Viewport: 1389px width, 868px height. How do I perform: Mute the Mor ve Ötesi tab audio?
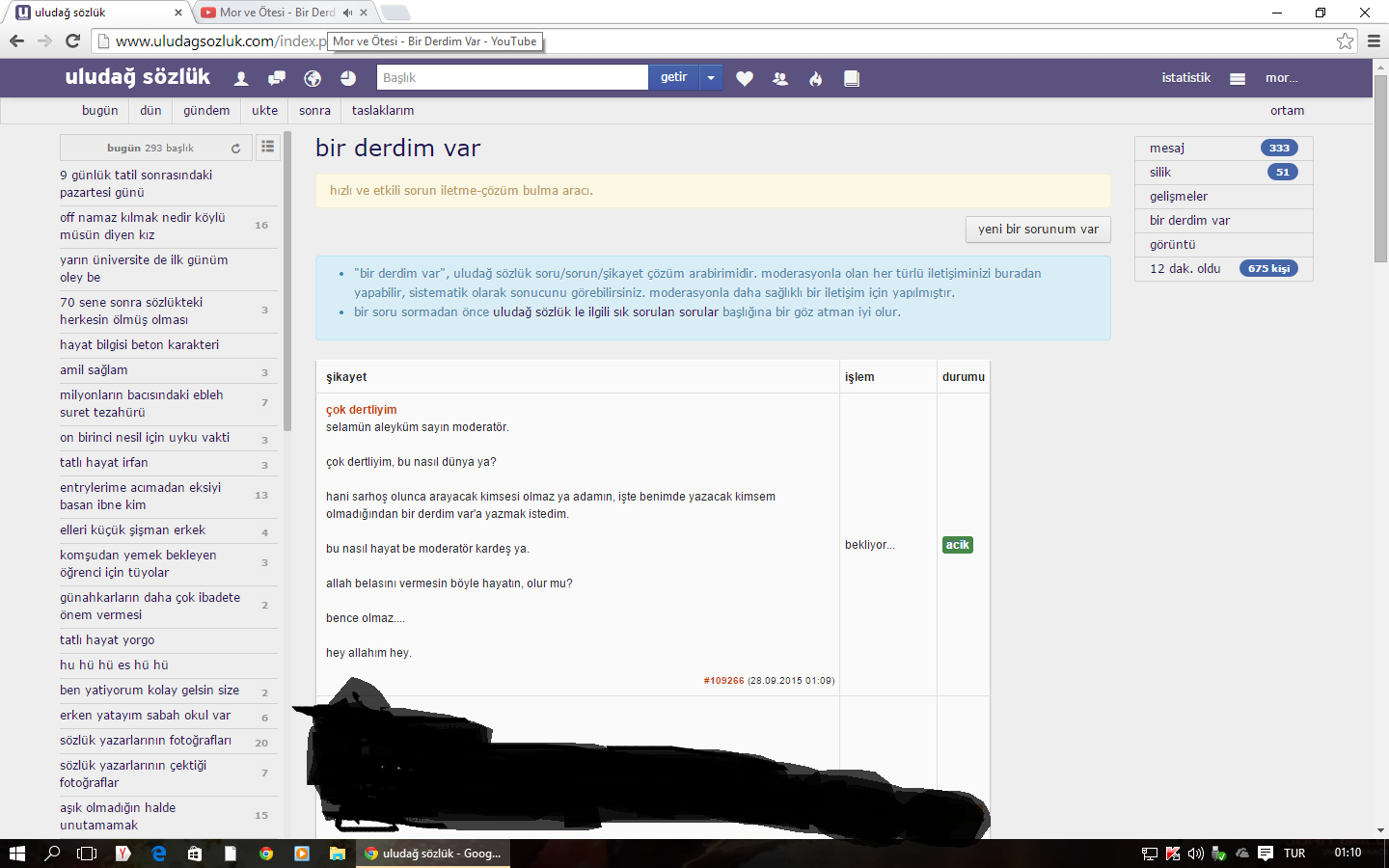(x=347, y=13)
